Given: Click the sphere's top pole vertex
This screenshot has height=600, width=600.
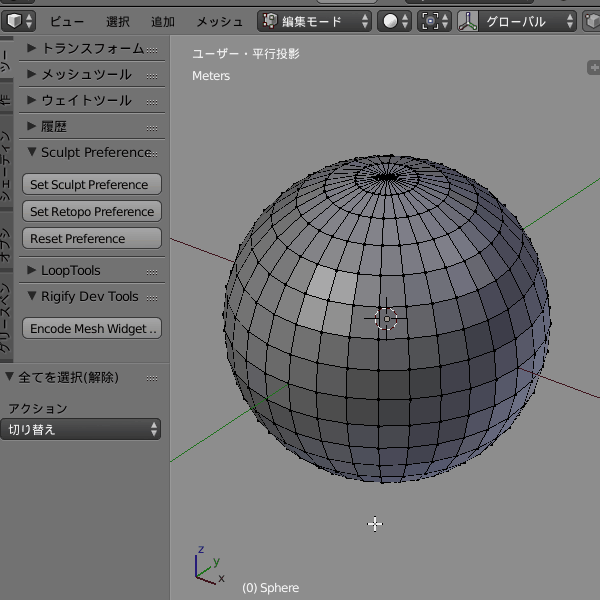Looking at the screenshot, I should coord(388,178).
